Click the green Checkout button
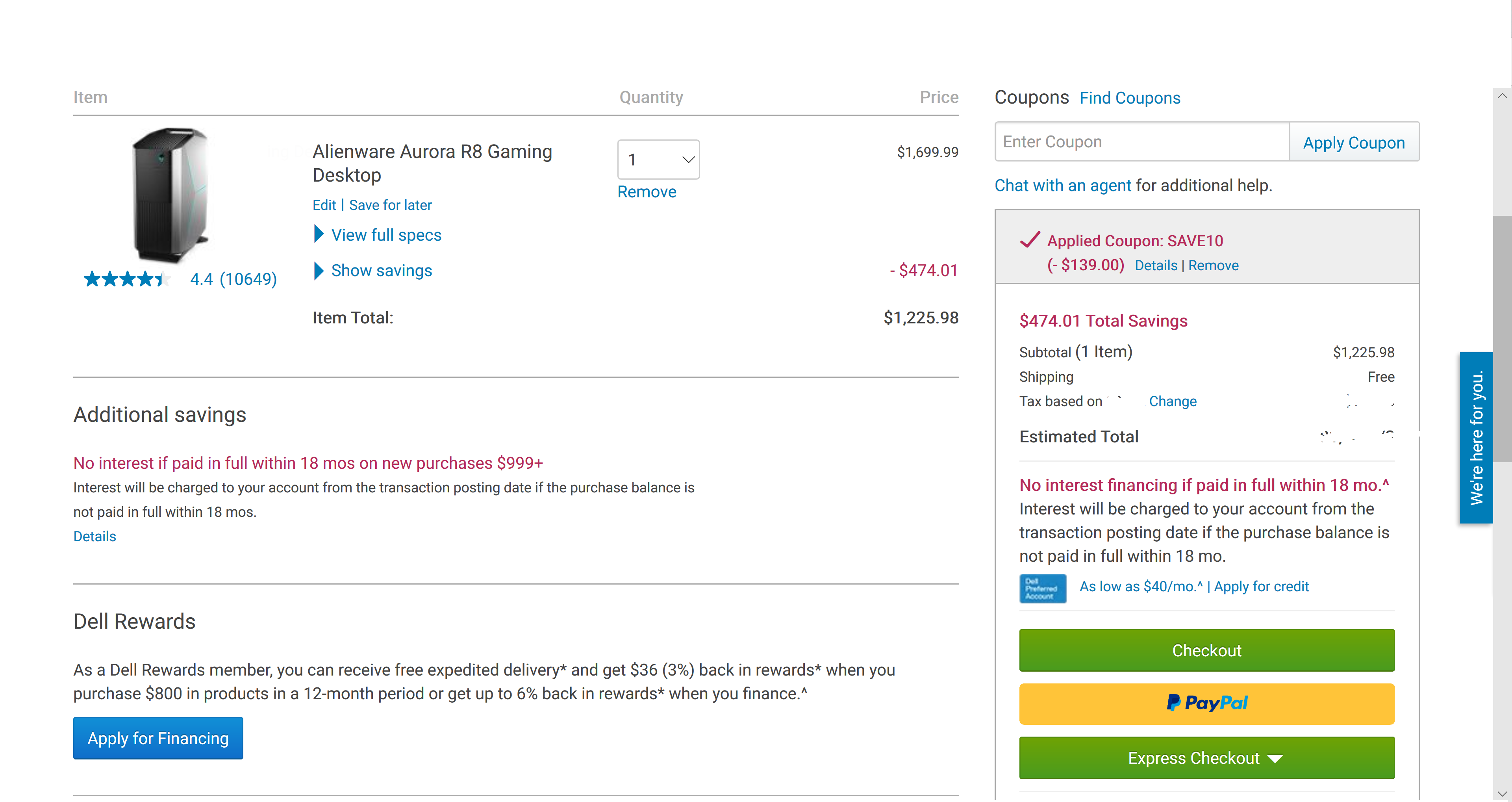The width and height of the screenshot is (1512, 802). pyautogui.click(x=1206, y=650)
